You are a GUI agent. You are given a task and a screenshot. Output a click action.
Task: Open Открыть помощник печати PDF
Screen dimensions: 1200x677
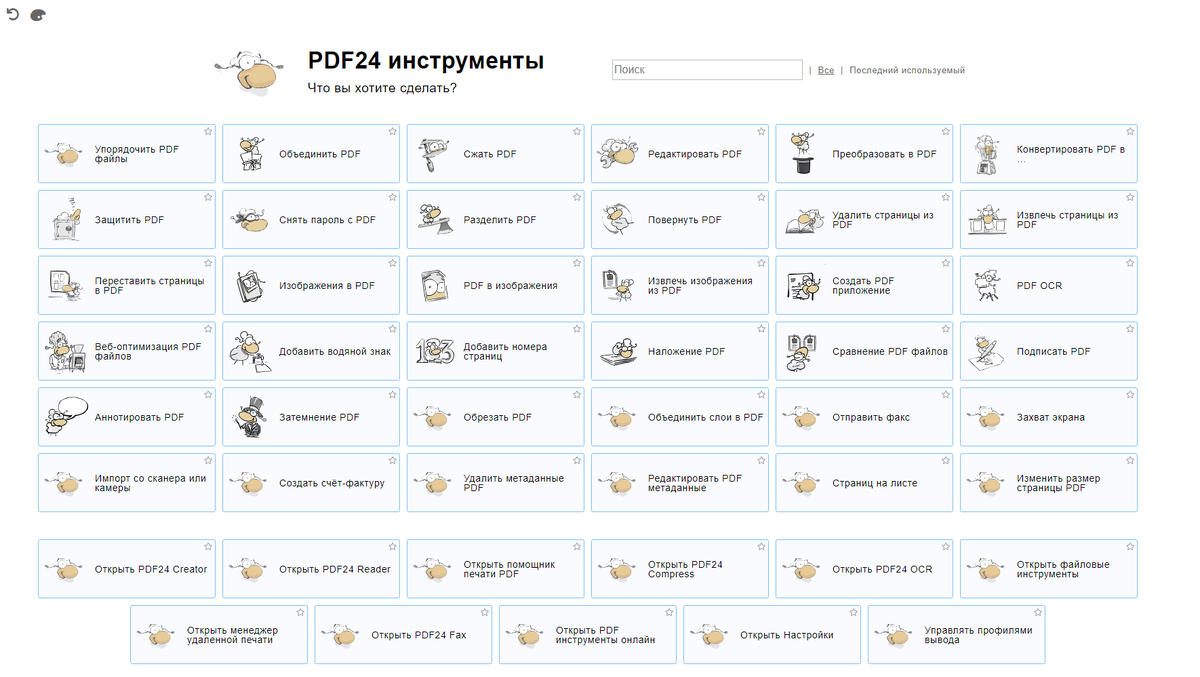(495, 569)
